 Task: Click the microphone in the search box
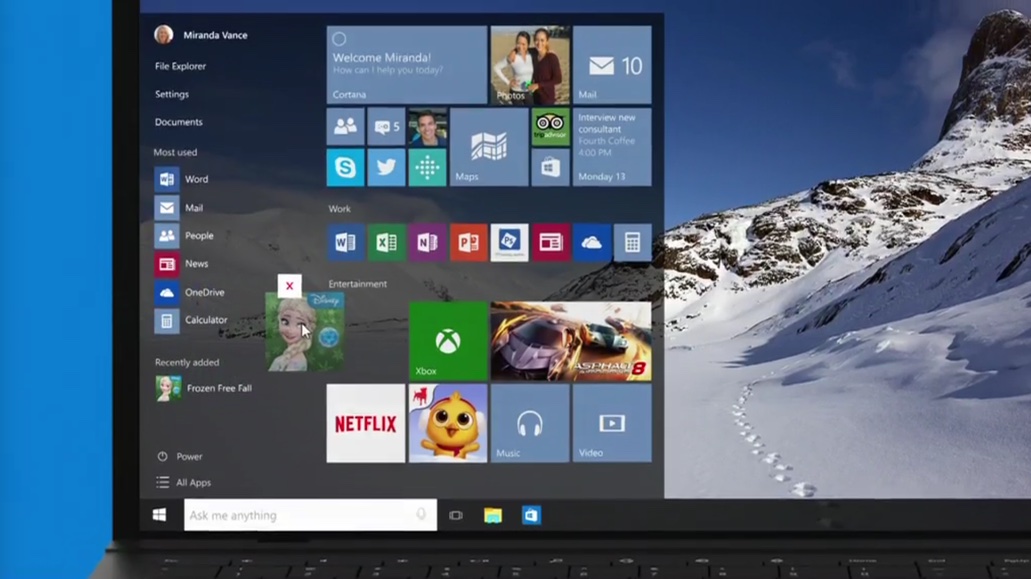(x=421, y=515)
